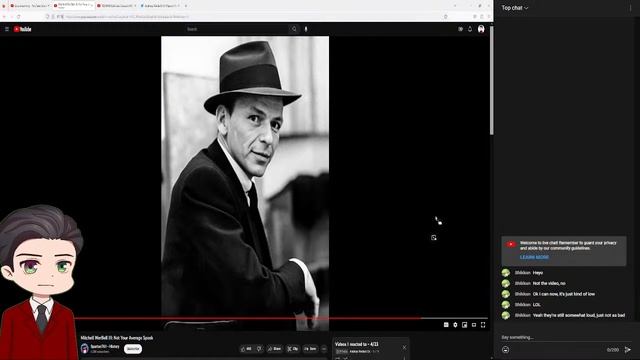640x360 pixels.
Task: Open the notifications bell
Action: coord(470,29)
